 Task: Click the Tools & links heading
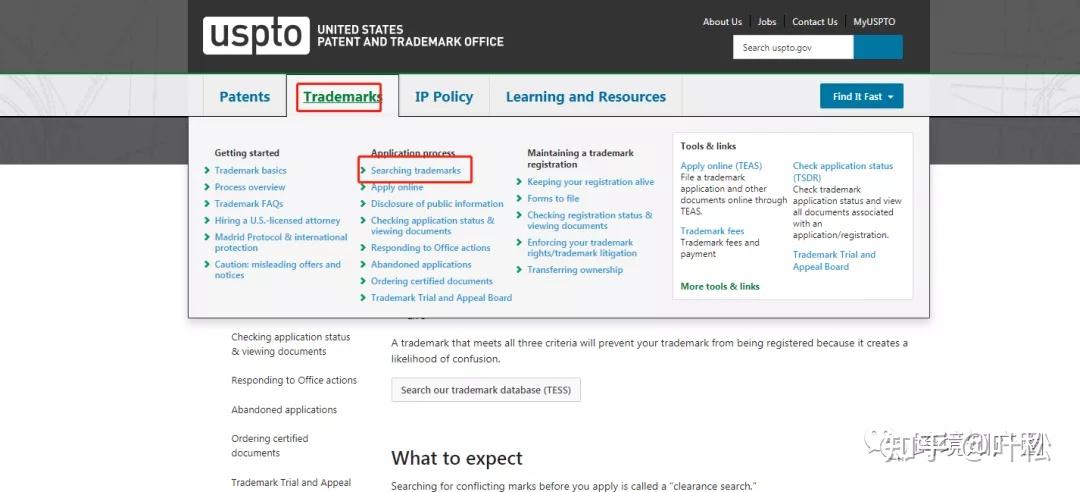(x=708, y=146)
